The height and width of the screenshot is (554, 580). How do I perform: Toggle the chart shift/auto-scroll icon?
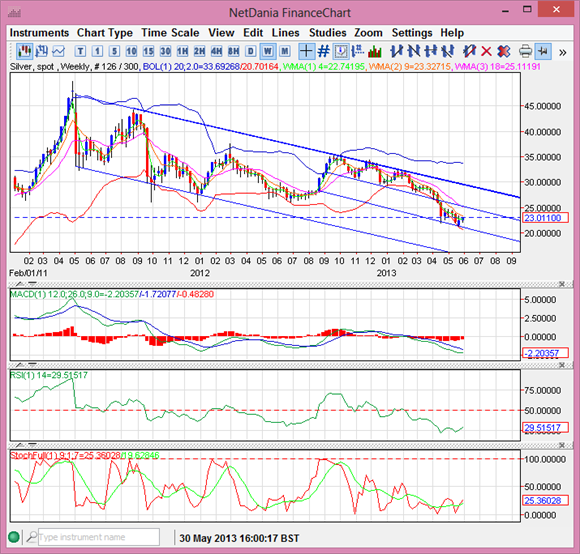coord(543,51)
